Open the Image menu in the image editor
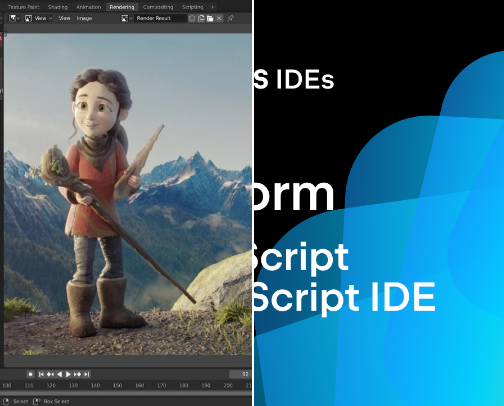The image size is (504, 406). tap(84, 18)
